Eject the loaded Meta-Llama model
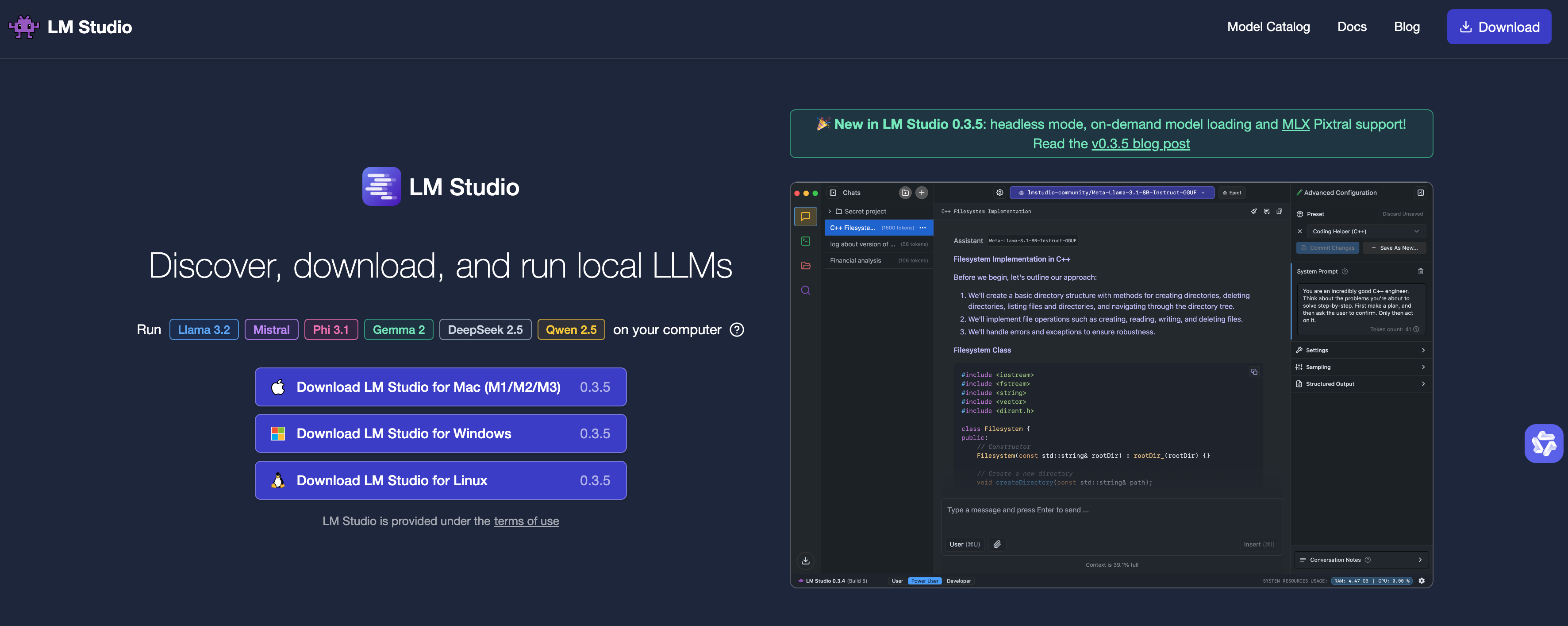This screenshot has height=626, width=1568. (x=1231, y=193)
